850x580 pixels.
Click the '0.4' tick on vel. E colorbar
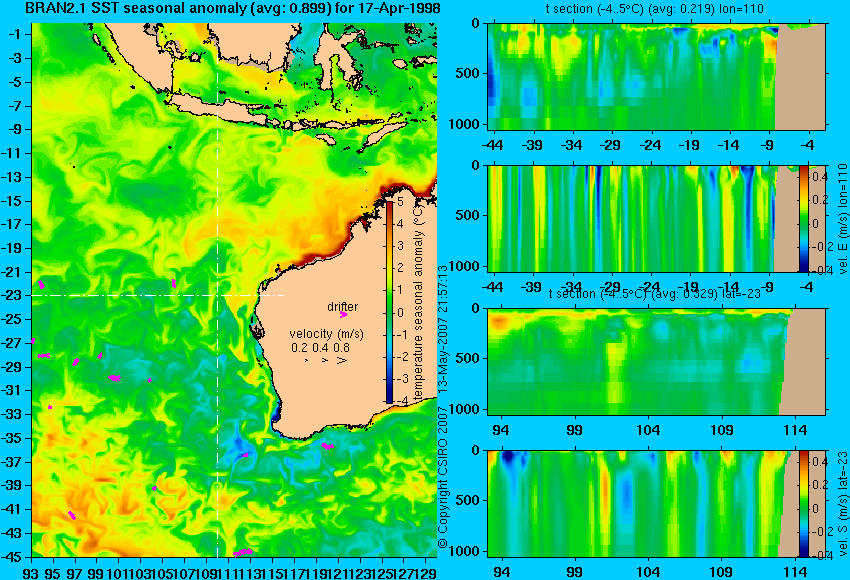[x=820, y=177]
